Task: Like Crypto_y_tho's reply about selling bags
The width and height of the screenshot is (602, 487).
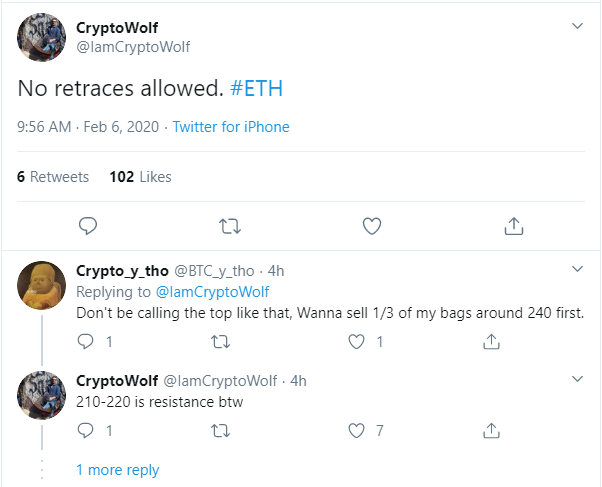Action: click(x=356, y=341)
